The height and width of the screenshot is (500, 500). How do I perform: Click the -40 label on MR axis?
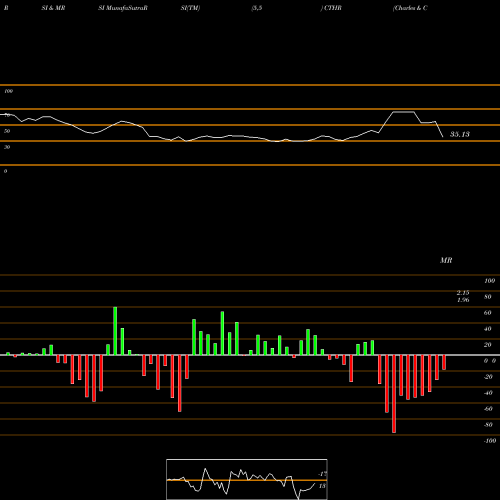pos(488,393)
